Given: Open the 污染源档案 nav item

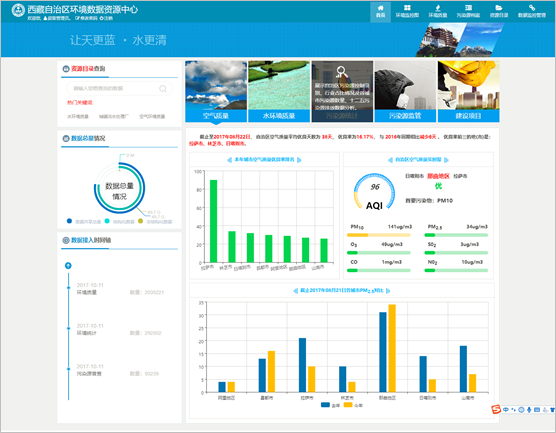Looking at the screenshot, I should coord(468,12).
